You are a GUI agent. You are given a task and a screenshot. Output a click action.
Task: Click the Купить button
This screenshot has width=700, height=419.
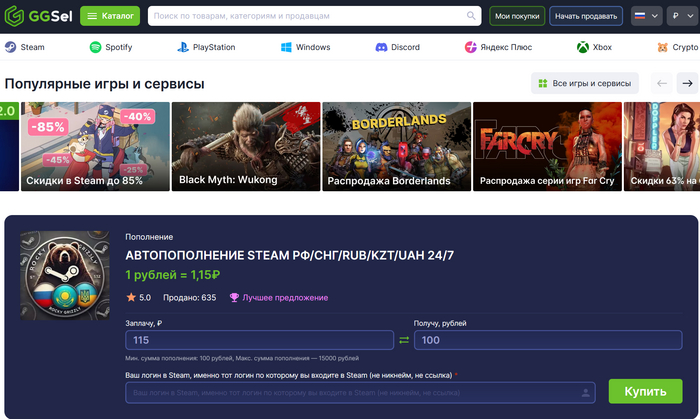tap(646, 391)
